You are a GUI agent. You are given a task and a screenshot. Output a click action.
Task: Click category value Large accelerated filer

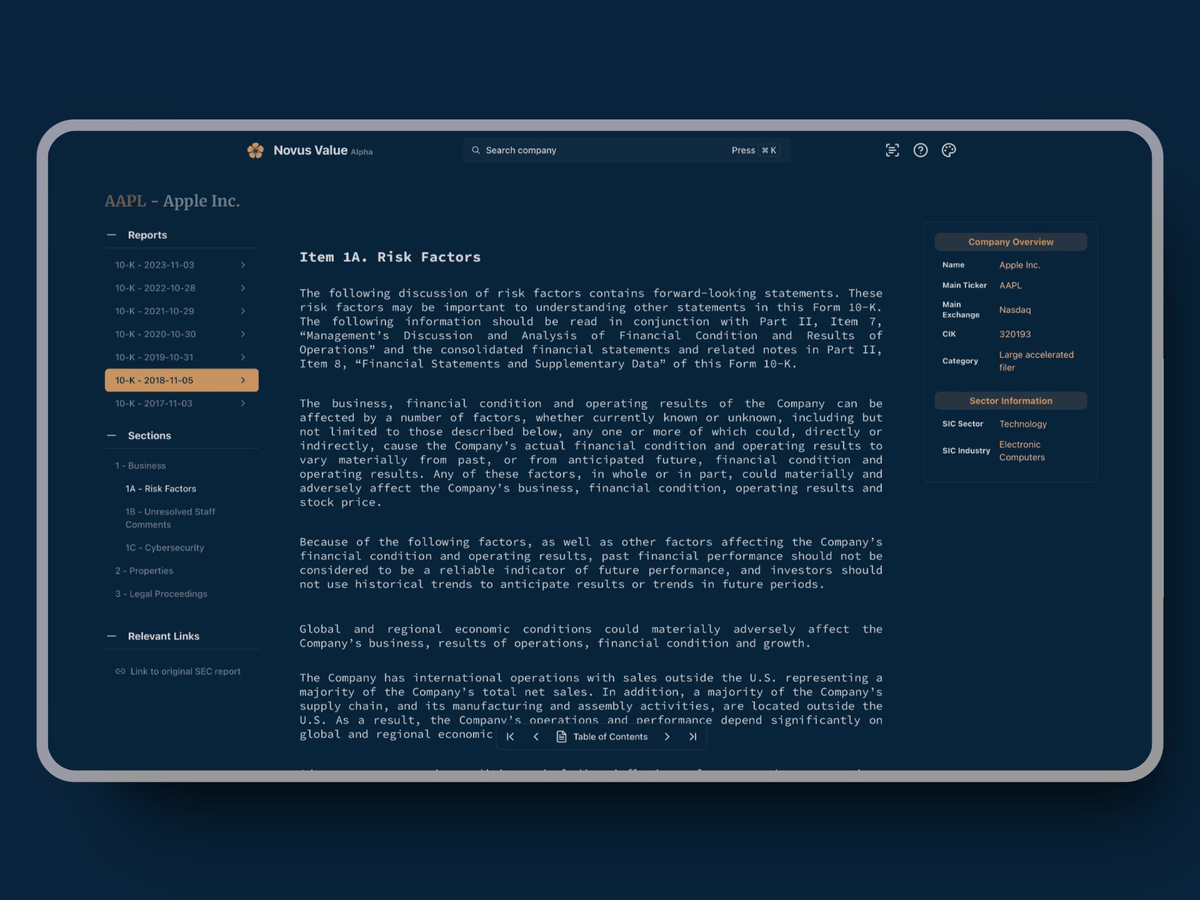click(x=1036, y=361)
